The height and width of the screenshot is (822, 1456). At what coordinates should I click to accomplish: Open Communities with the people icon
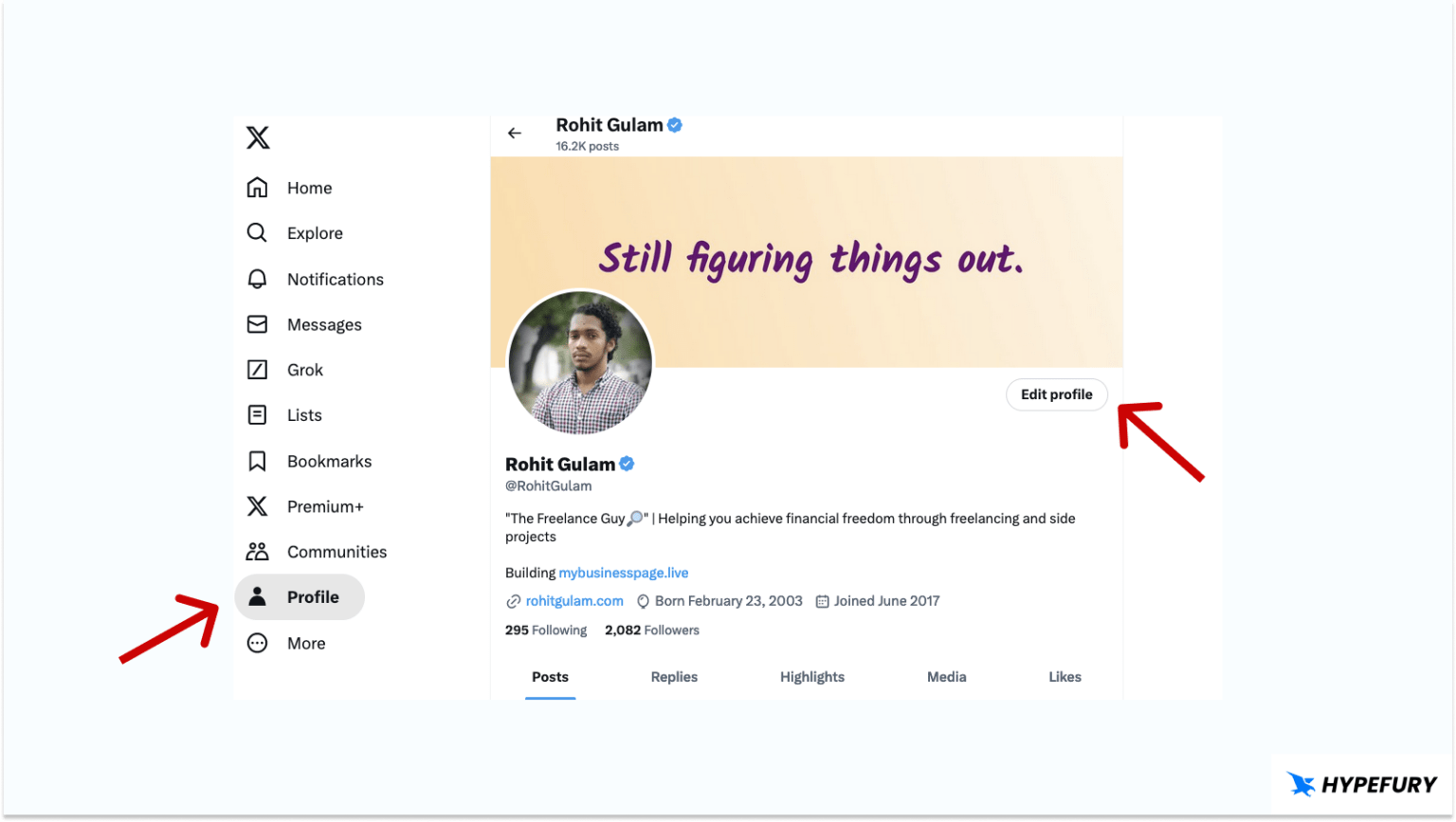point(257,552)
